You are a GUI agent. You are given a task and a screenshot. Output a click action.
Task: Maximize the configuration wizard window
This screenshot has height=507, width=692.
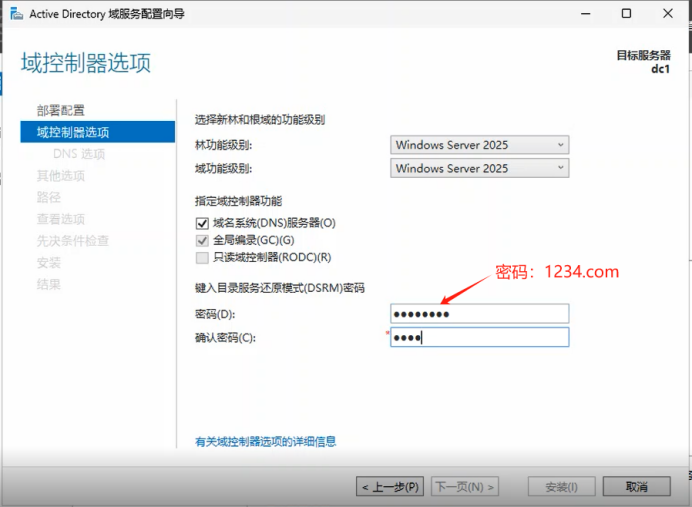pos(626,14)
